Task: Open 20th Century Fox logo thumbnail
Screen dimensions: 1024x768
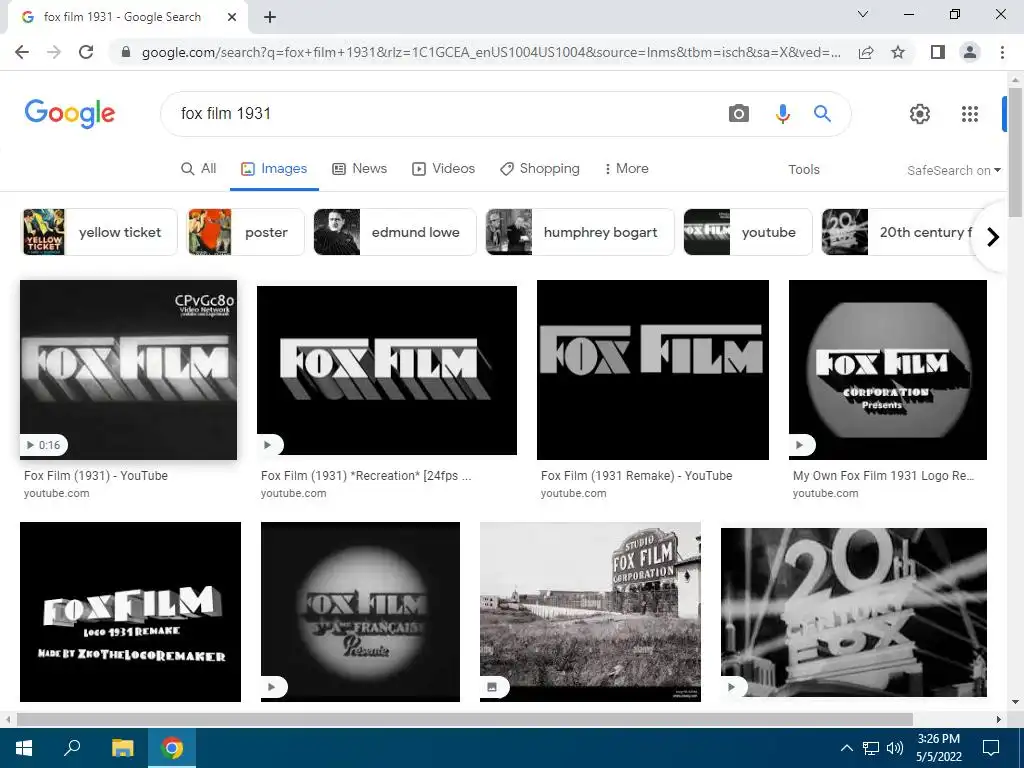Action: click(x=854, y=612)
